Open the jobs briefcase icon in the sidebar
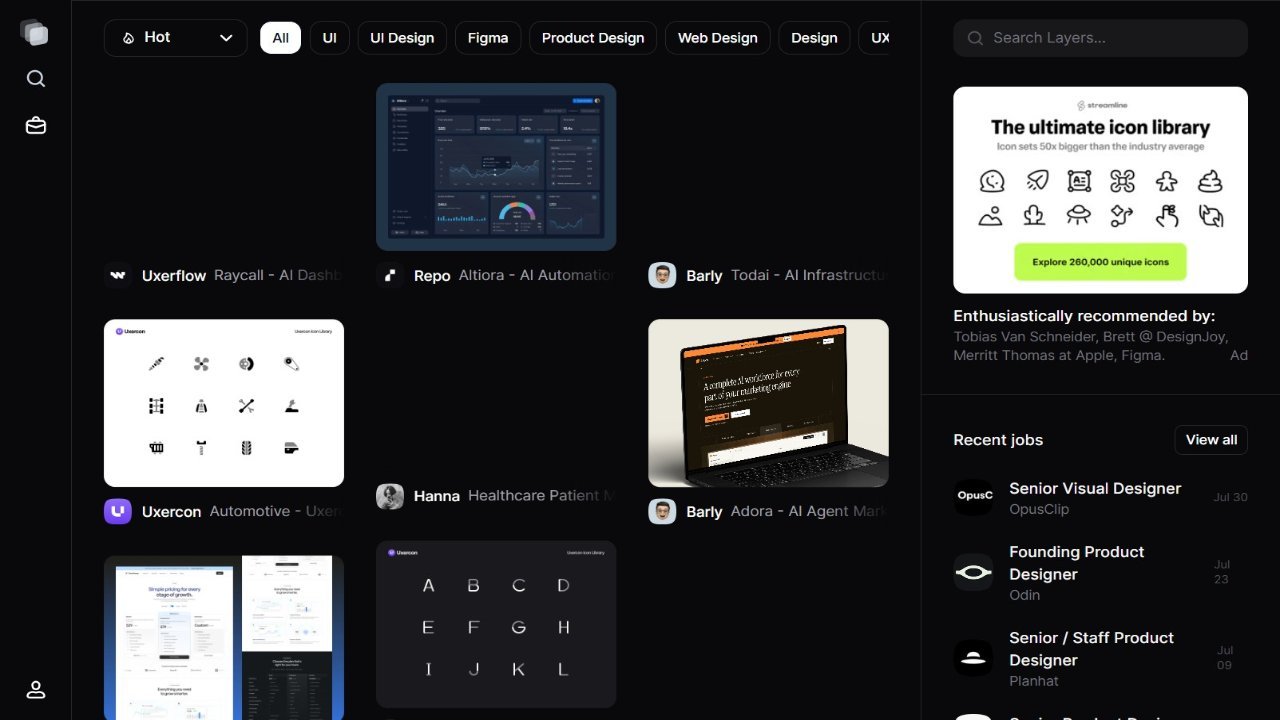The height and width of the screenshot is (720, 1280). 36,126
